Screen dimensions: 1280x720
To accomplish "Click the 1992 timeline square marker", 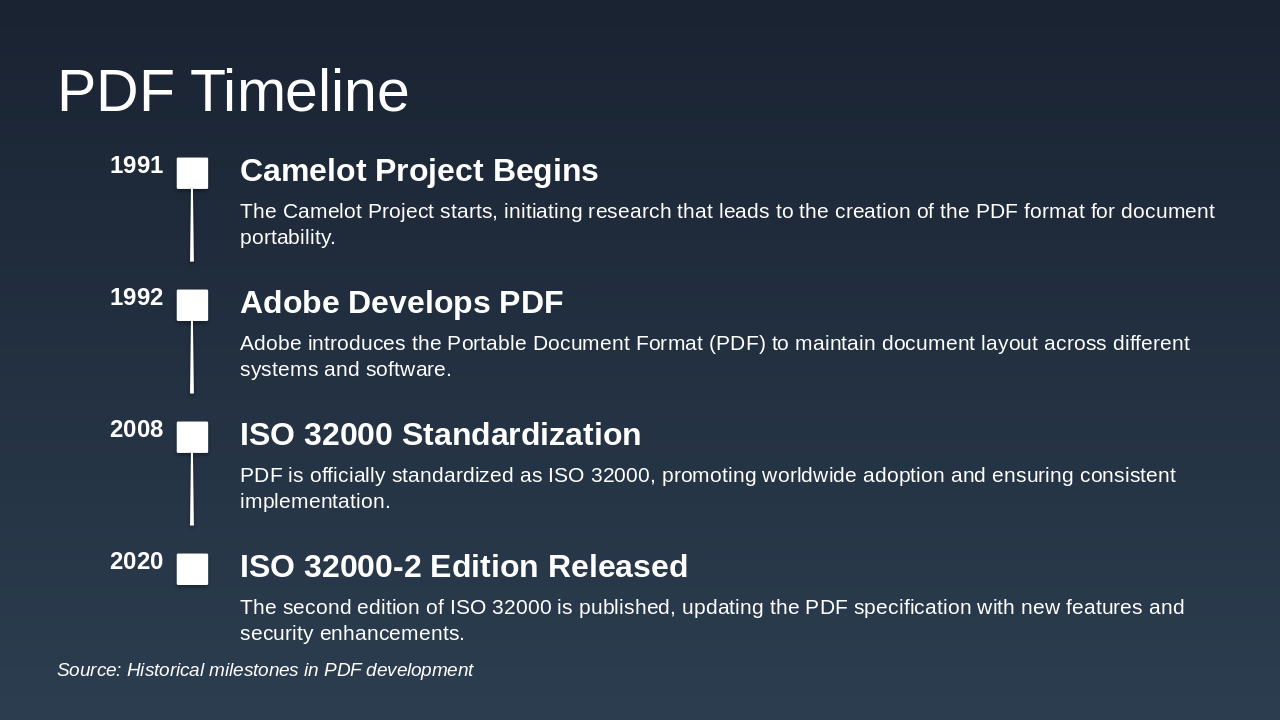I will click(192, 305).
